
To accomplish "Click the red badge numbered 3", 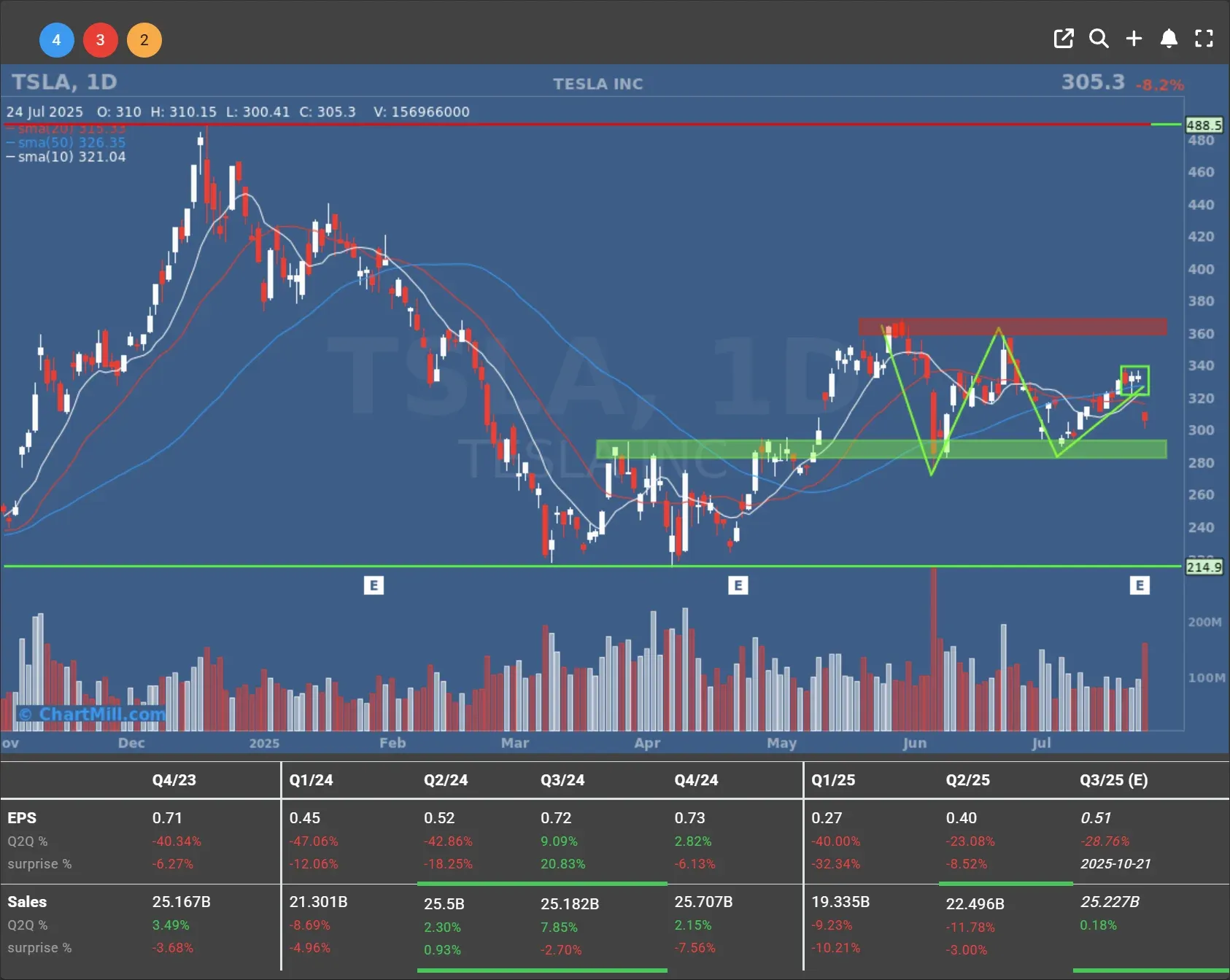I will click(100, 40).
